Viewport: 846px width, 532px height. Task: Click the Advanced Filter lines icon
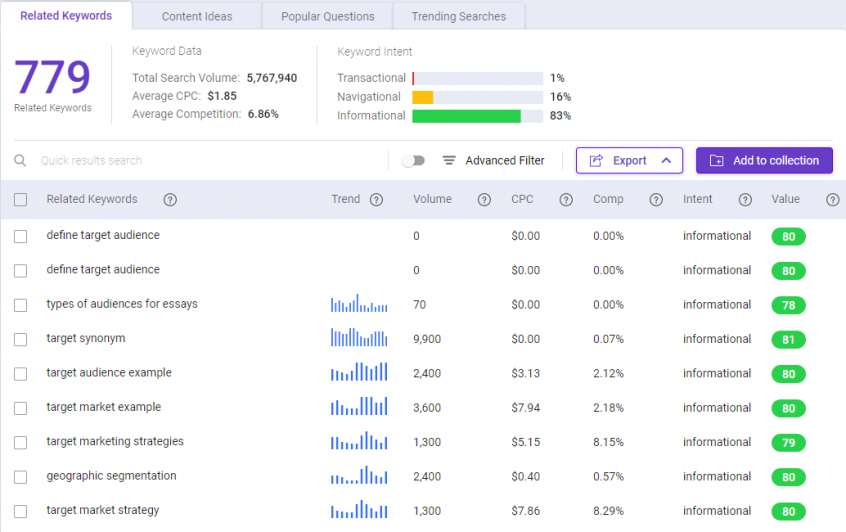(449, 160)
